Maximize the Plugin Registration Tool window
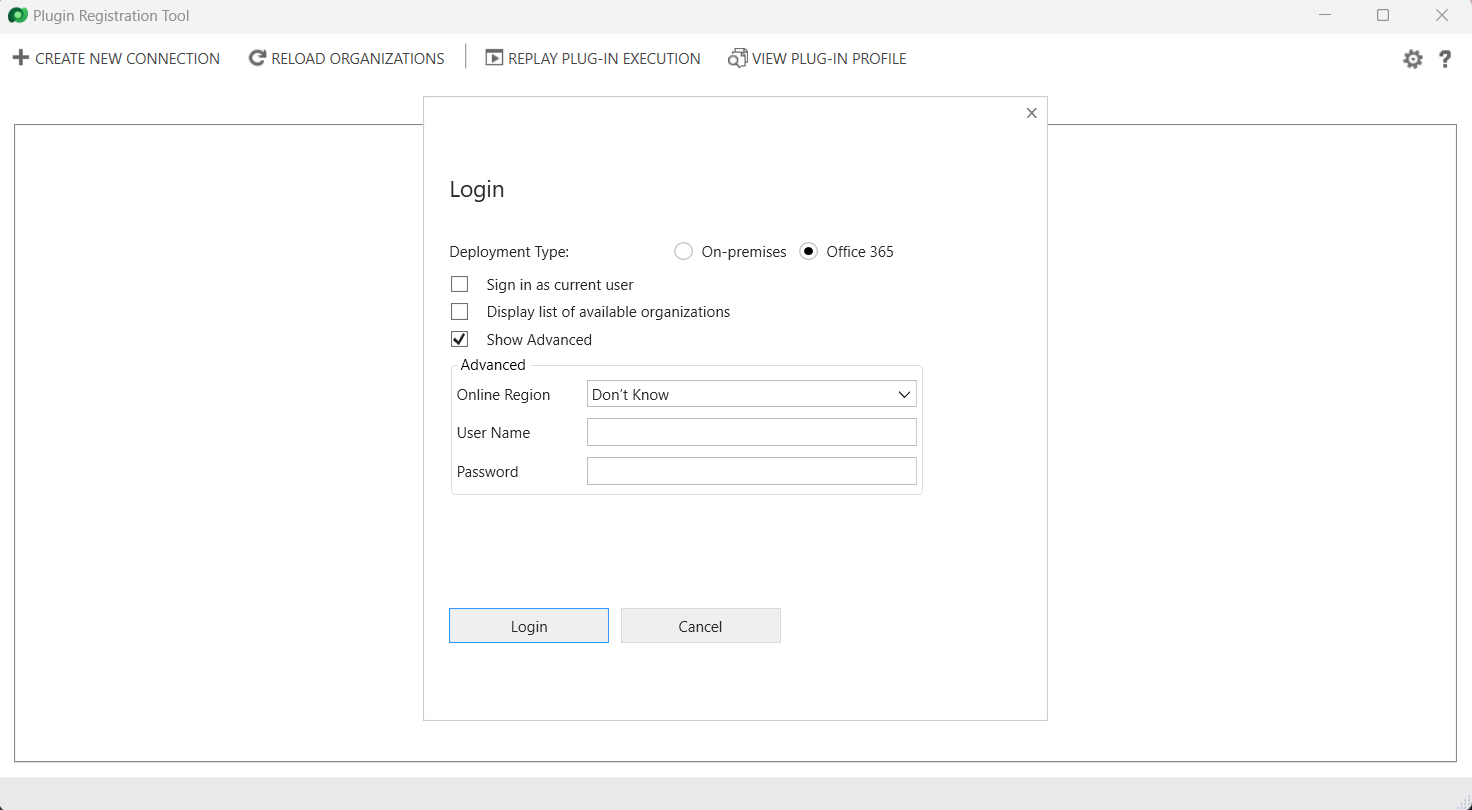Image resolution: width=1472 pixels, height=810 pixels. tap(1383, 15)
